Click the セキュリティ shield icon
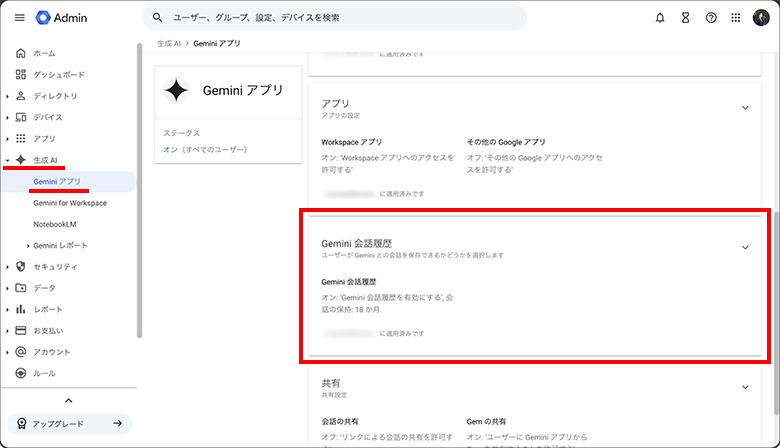This screenshot has width=780, height=448. [20, 267]
